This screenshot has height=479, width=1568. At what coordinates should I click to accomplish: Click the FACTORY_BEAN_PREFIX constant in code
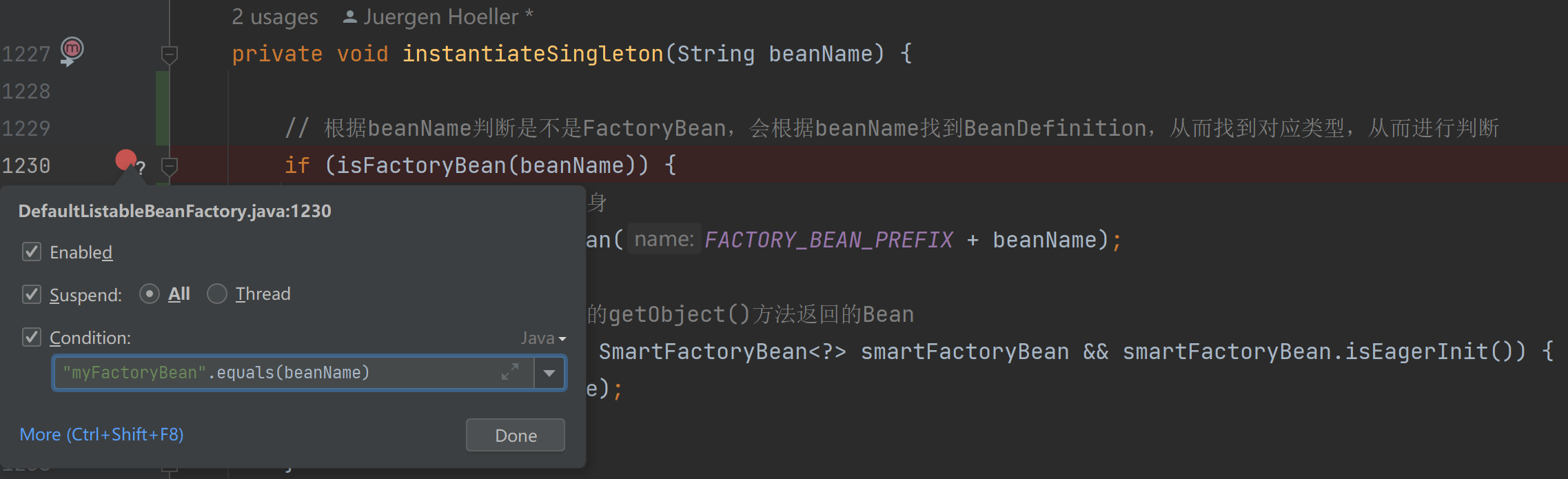pos(828,240)
